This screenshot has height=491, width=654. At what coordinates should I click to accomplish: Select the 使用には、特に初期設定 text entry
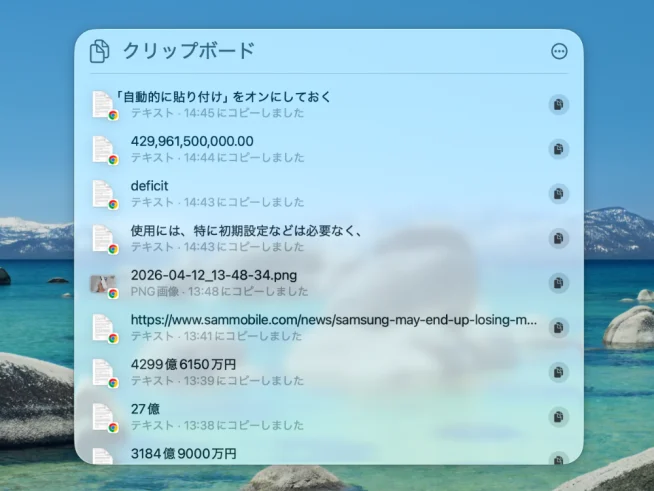[x=245, y=231]
